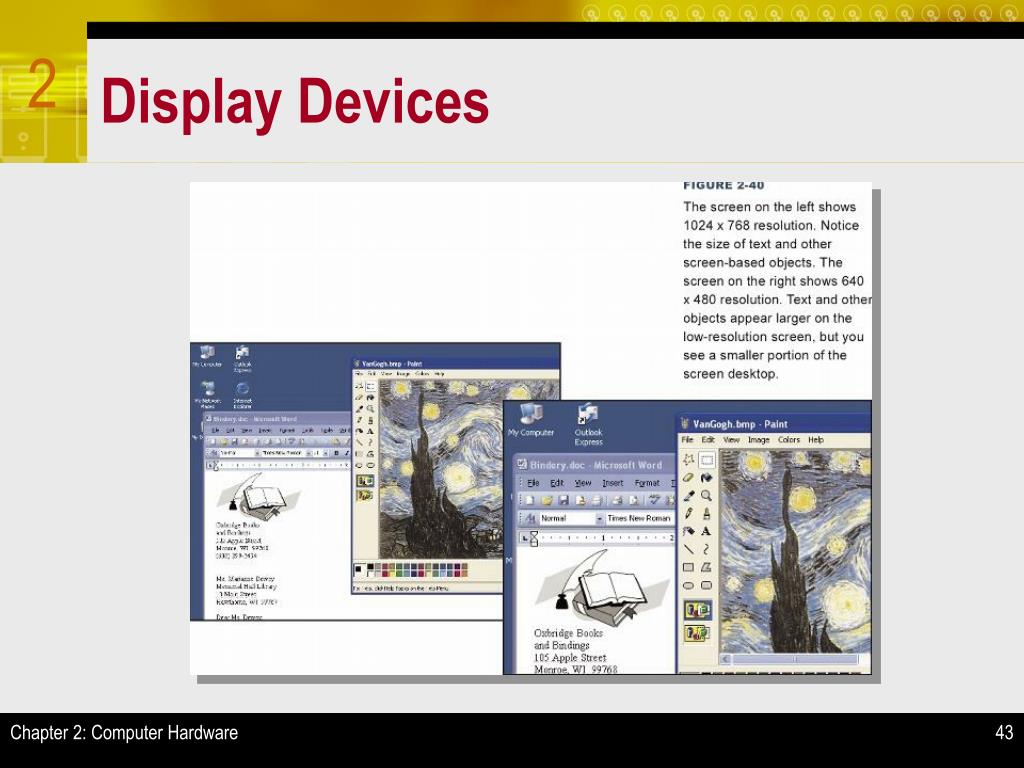Open Edit menu in 640x480 Paint window

pos(708,440)
